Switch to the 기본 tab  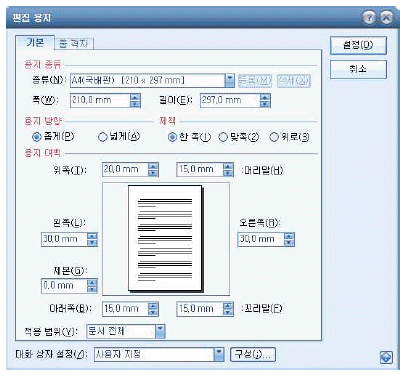[x=35, y=42]
